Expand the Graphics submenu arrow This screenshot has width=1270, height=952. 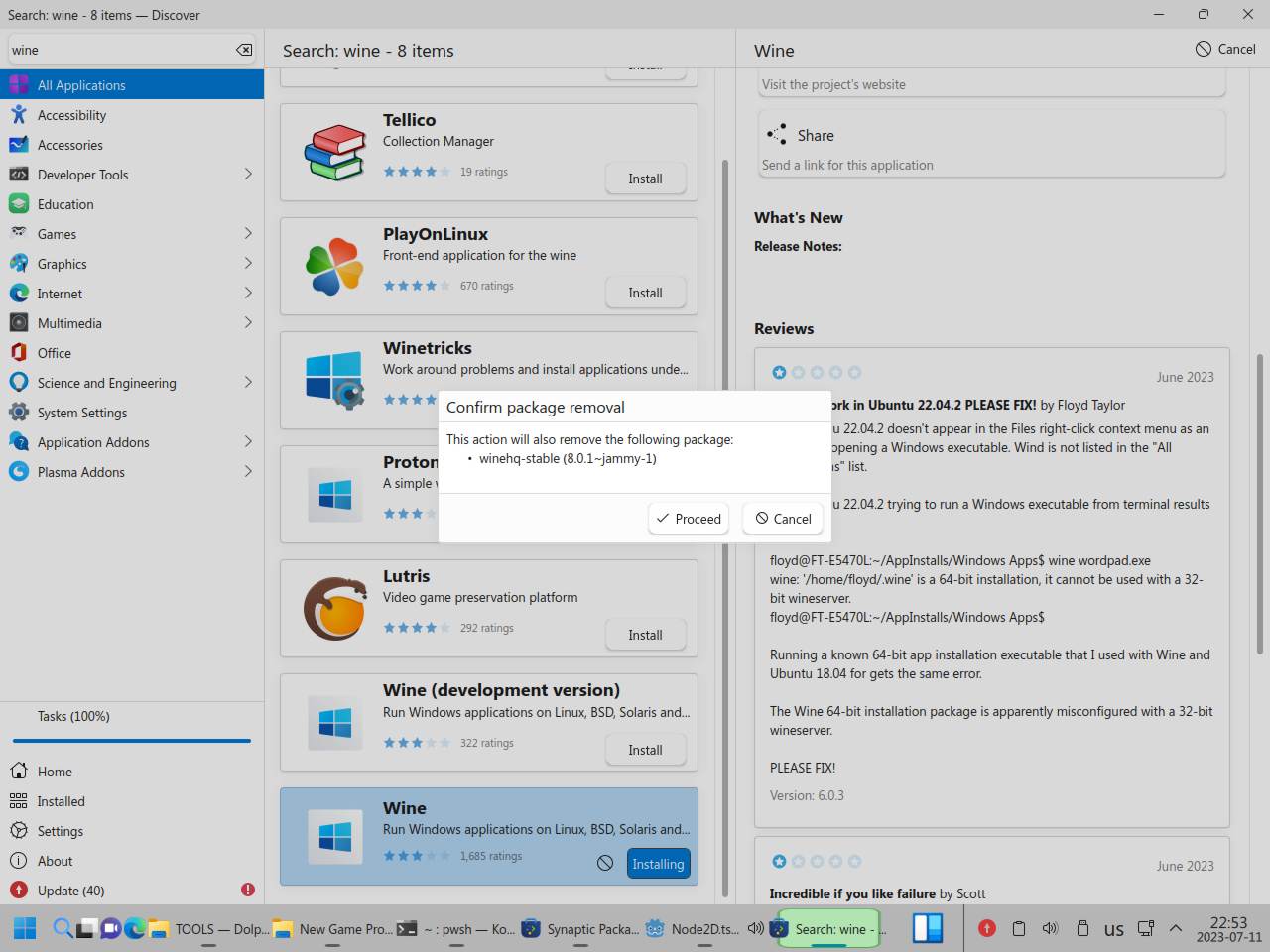tap(248, 264)
